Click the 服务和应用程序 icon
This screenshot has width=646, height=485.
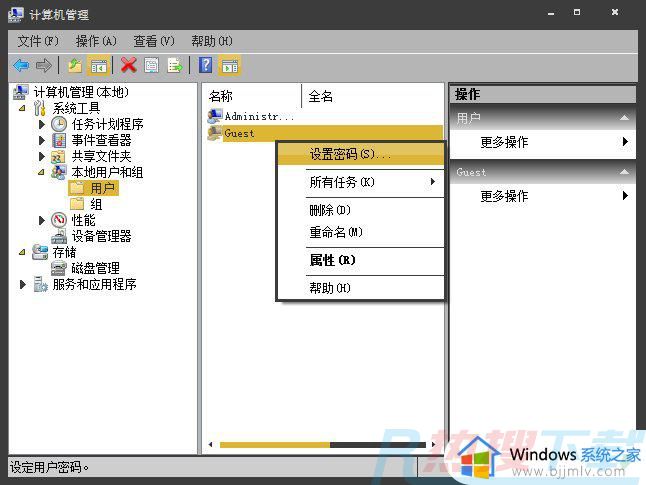[40, 284]
